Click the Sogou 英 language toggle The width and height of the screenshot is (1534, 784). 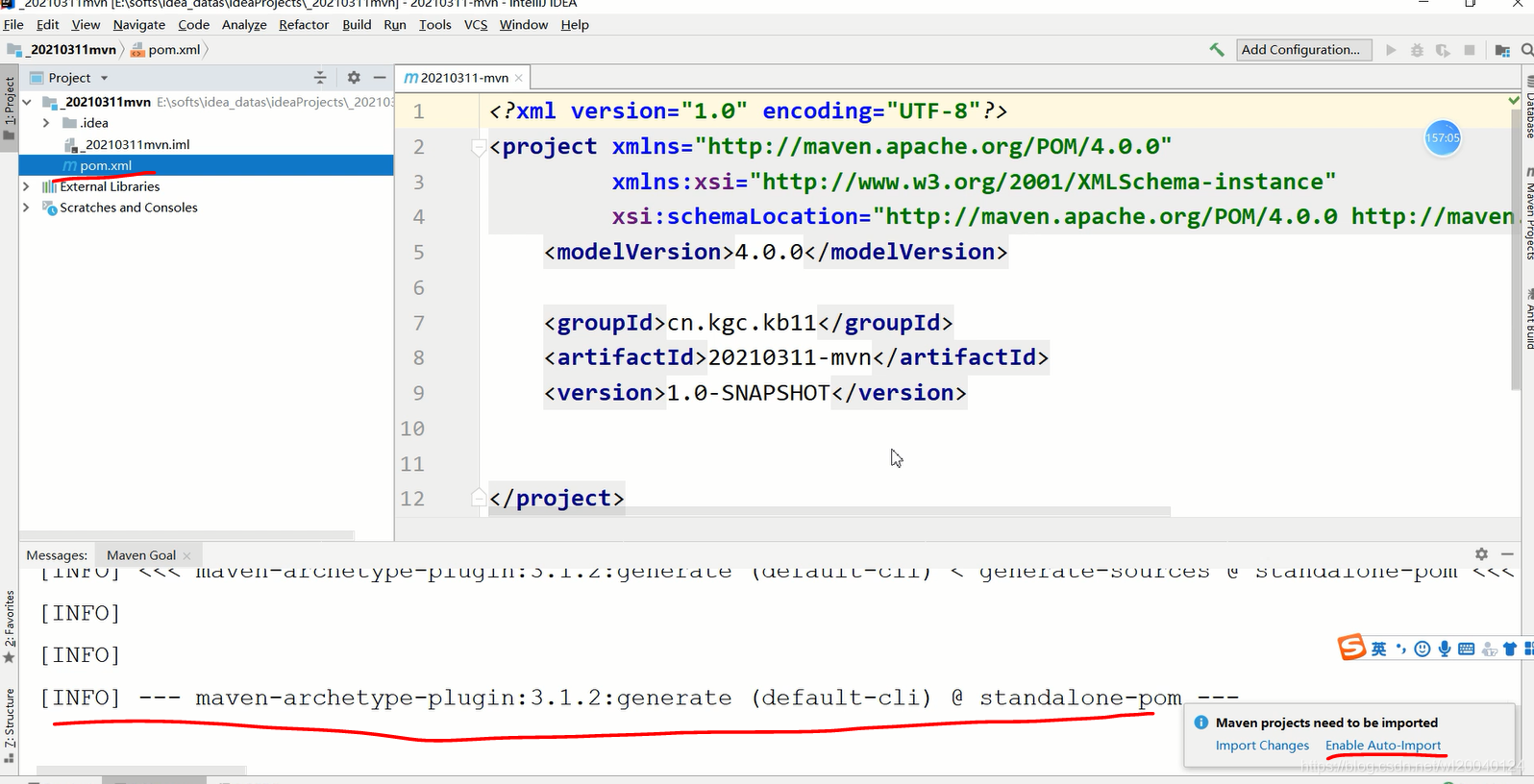click(1378, 649)
